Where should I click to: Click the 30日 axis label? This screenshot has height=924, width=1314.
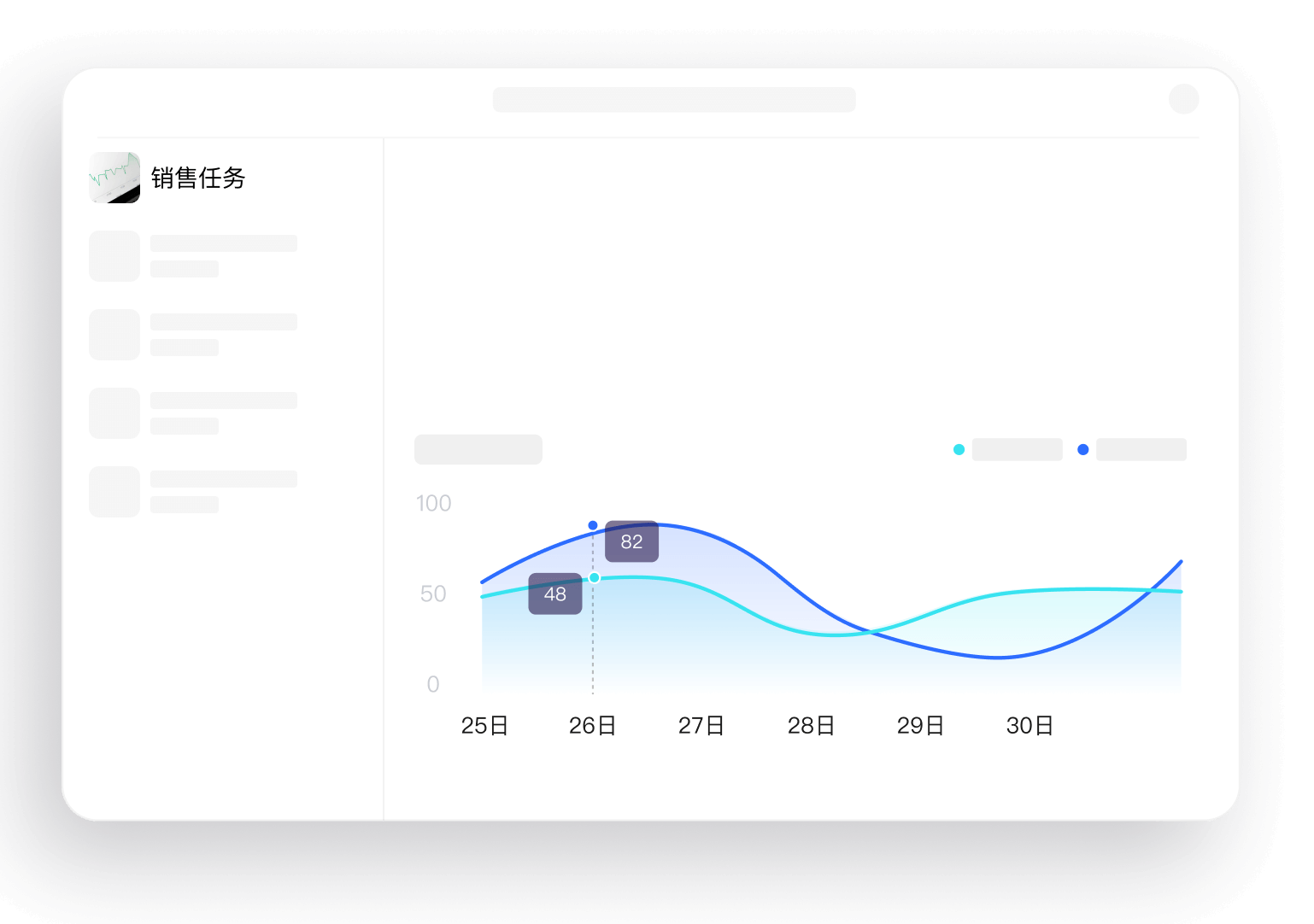click(x=1029, y=726)
